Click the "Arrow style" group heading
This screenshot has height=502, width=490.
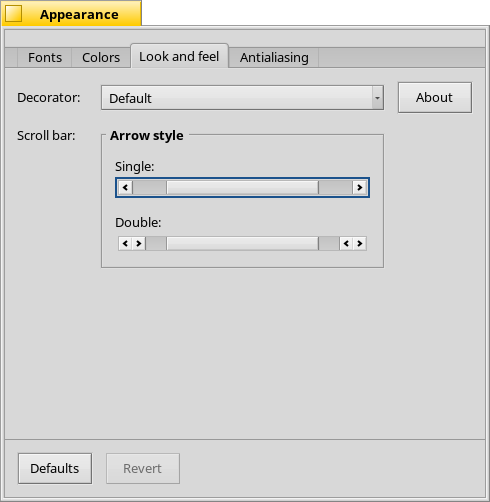tap(147, 136)
